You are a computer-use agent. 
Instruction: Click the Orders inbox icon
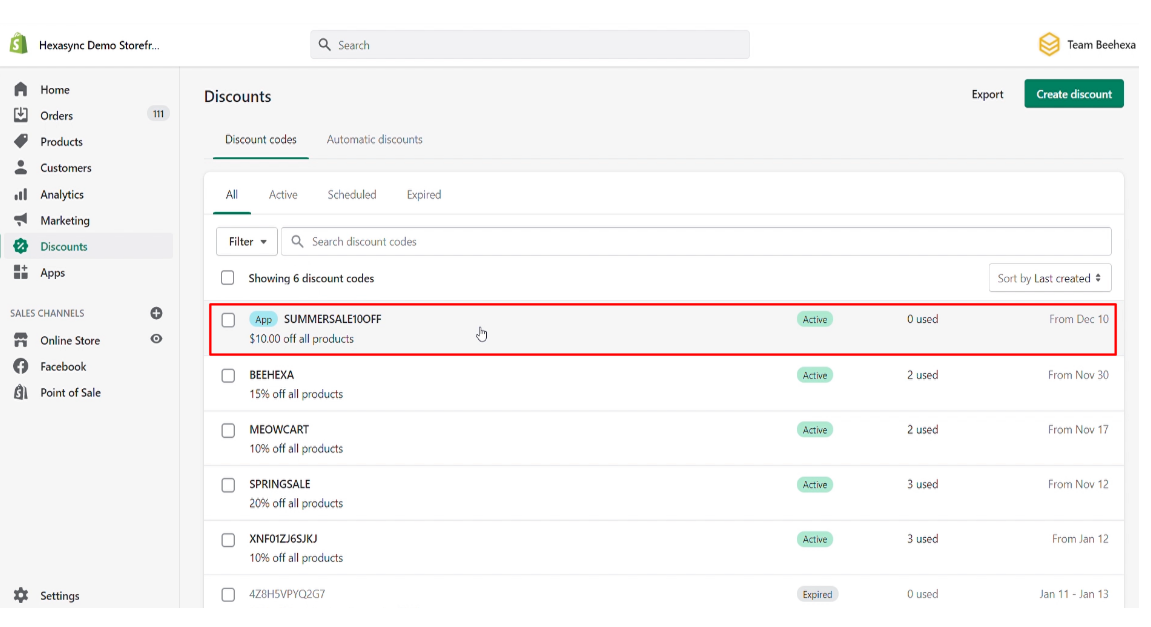21,115
